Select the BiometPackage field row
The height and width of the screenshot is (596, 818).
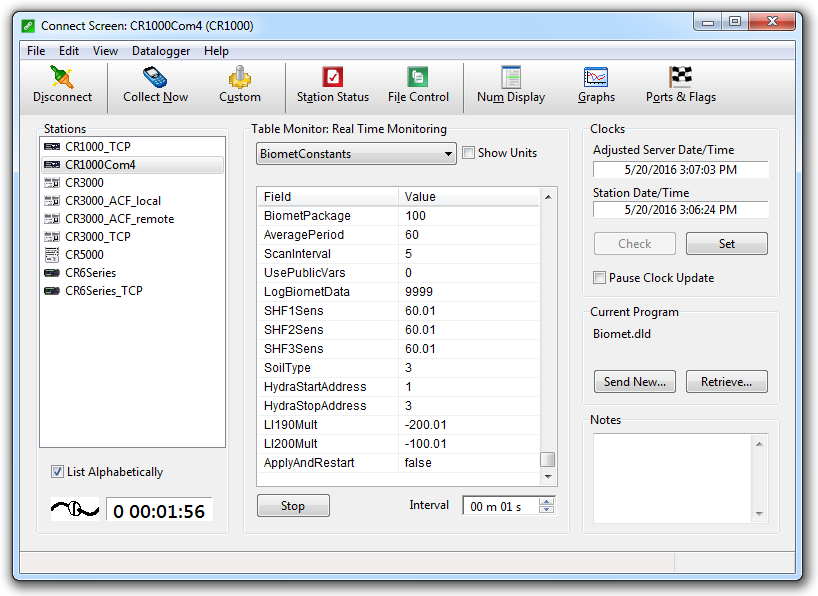[399, 216]
